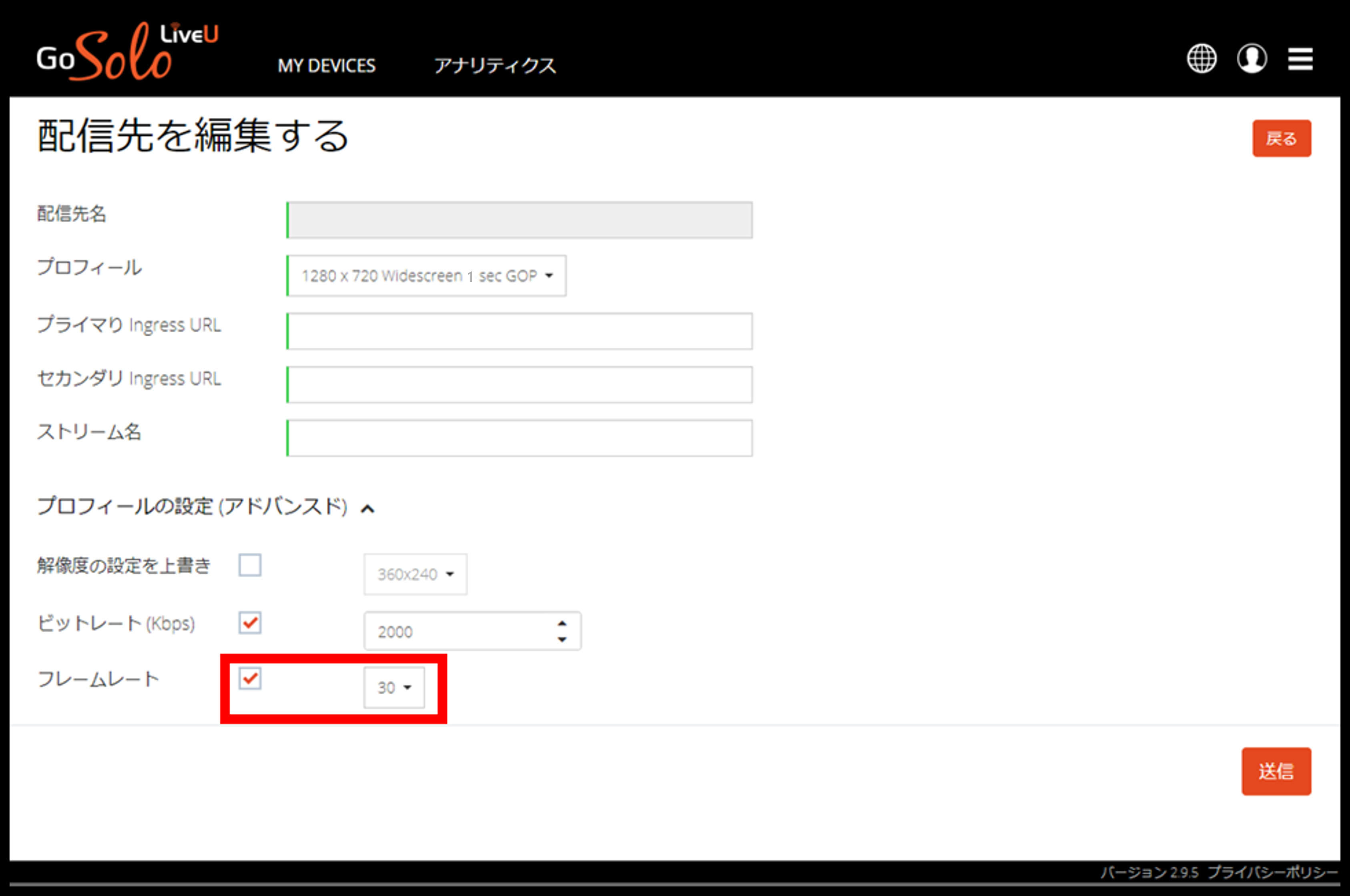The height and width of the screenshot is (896, 1350).
Task: Open the 1280 x 720 Widescreen profile dropdown
Action: pyautogui.click(x=426, y=276)
